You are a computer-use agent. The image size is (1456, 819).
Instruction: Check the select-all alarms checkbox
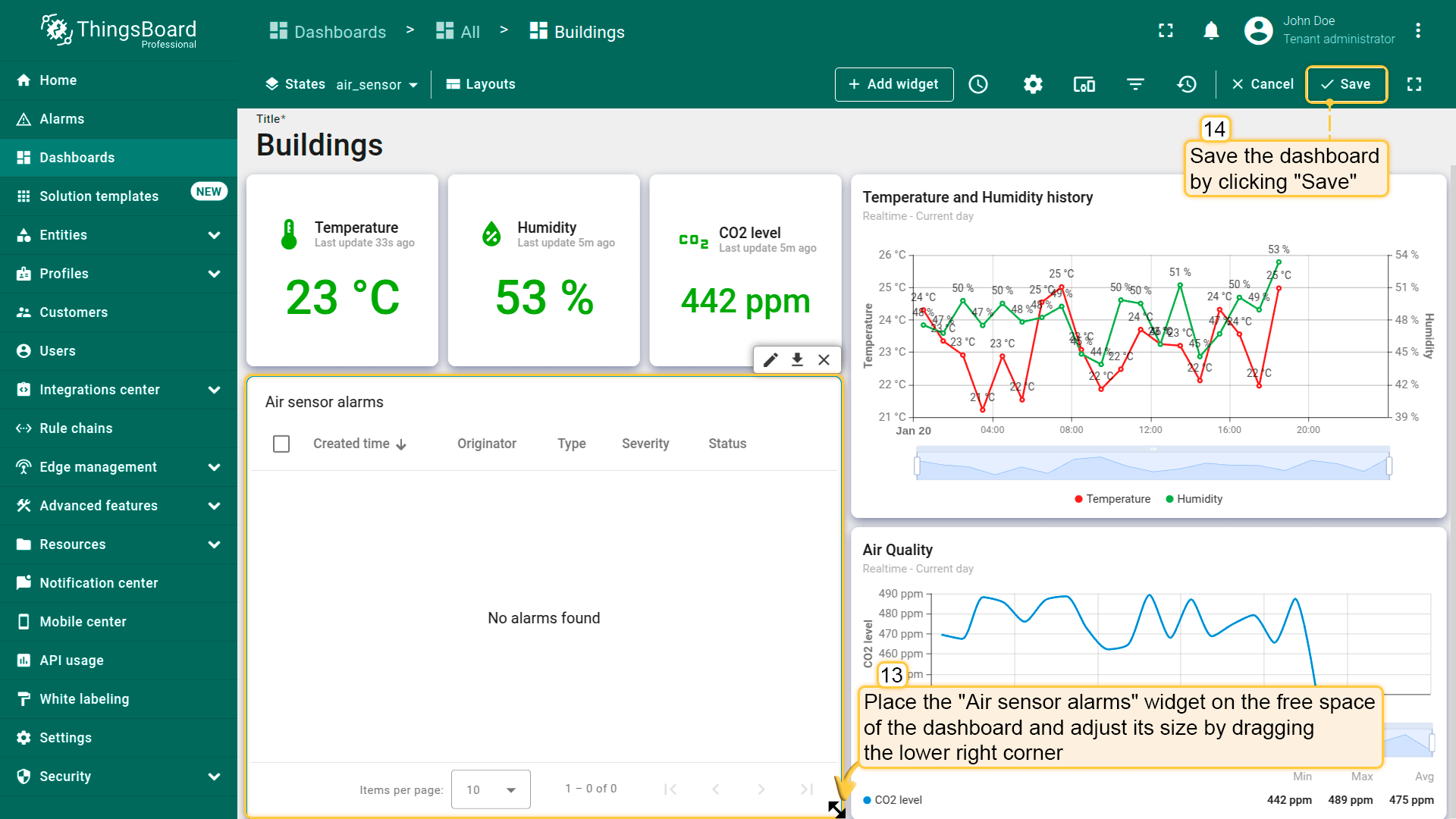281,444
